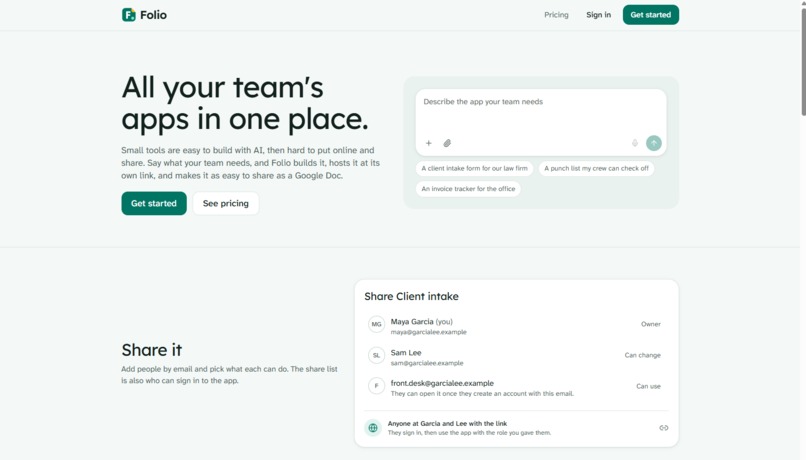806x460 pixels.
Task: Click the F avatar for front.desk
Action: 376,386
